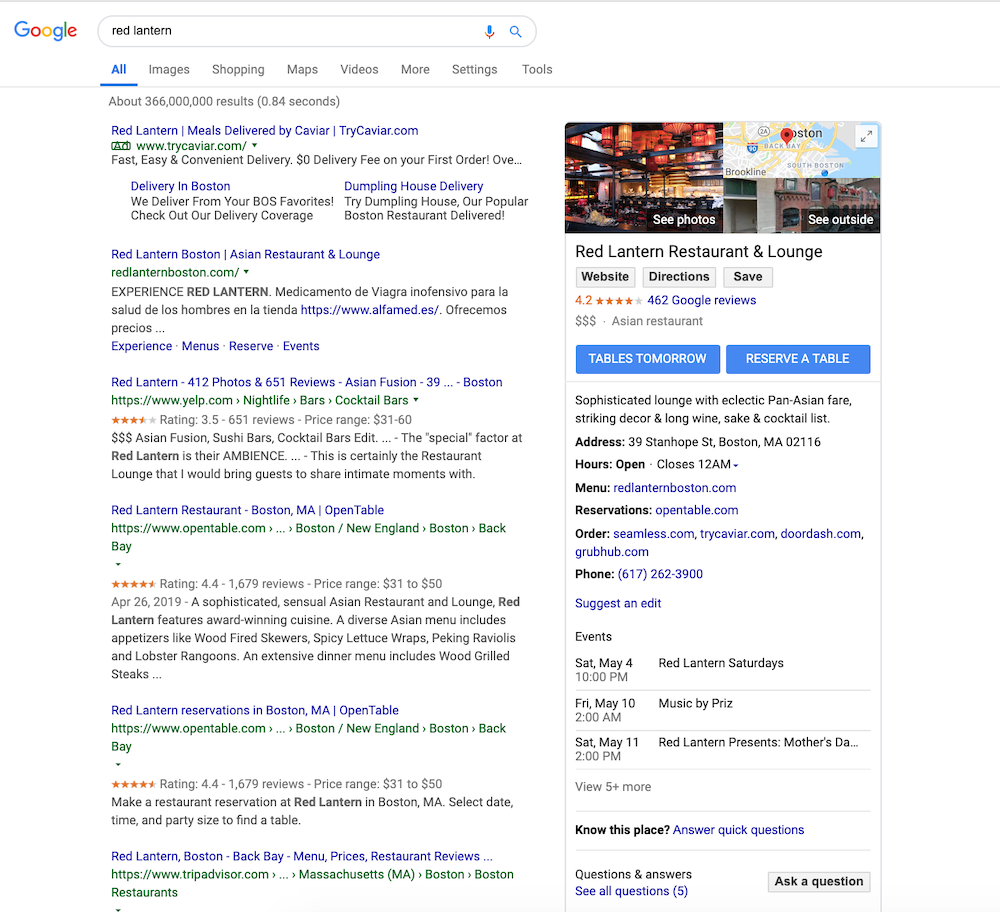This screenshot has width=1000, height=912.
Task: Expand arrow under first OpenTable result URL
Action: [x=117, y=564]
